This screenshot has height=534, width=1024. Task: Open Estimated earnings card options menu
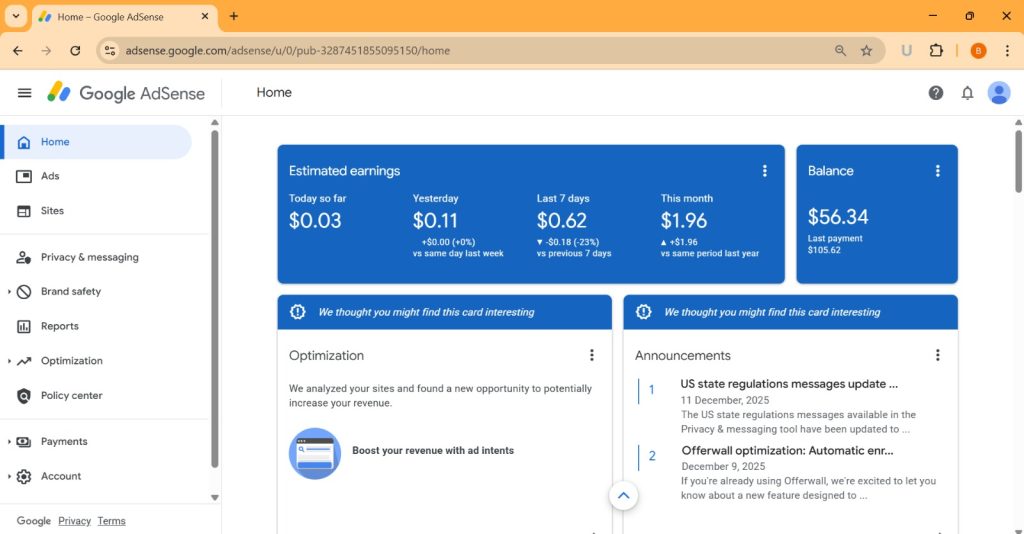pyautogui.click(x=764, y=171)
